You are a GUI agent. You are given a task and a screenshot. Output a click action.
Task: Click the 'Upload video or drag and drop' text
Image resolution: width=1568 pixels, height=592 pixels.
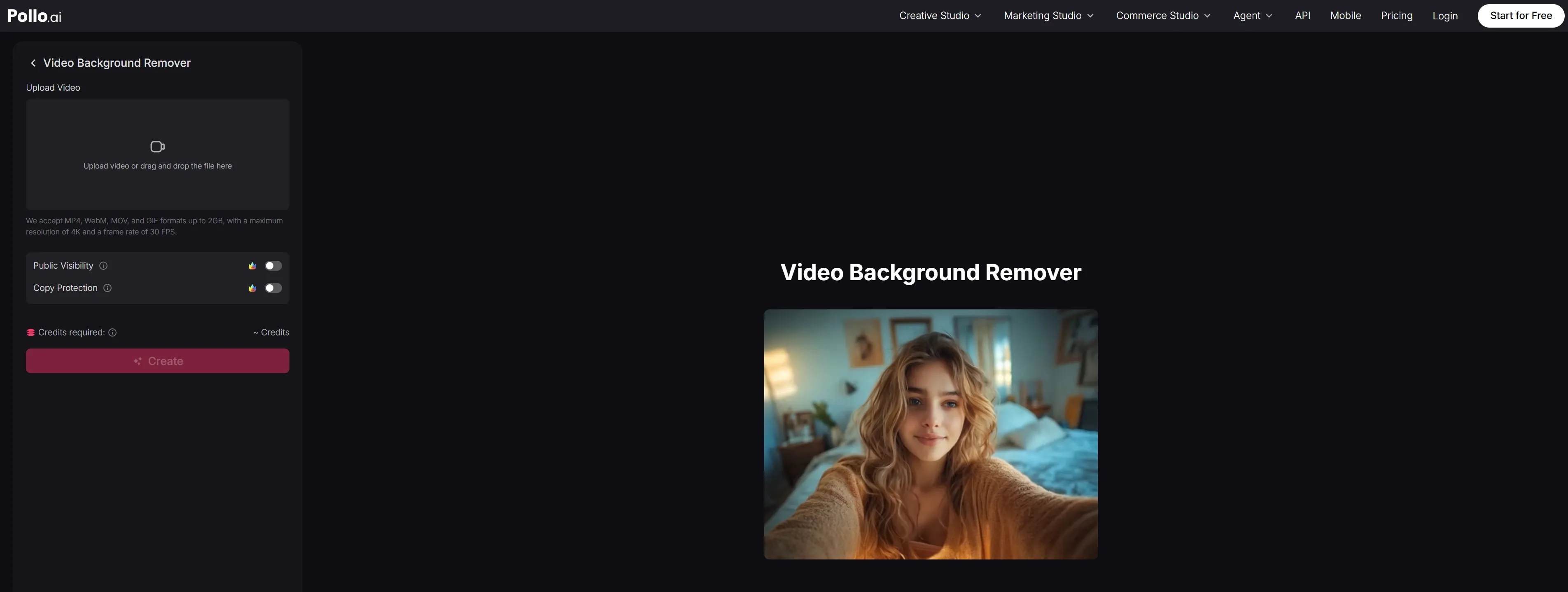[x=158, y=166]
